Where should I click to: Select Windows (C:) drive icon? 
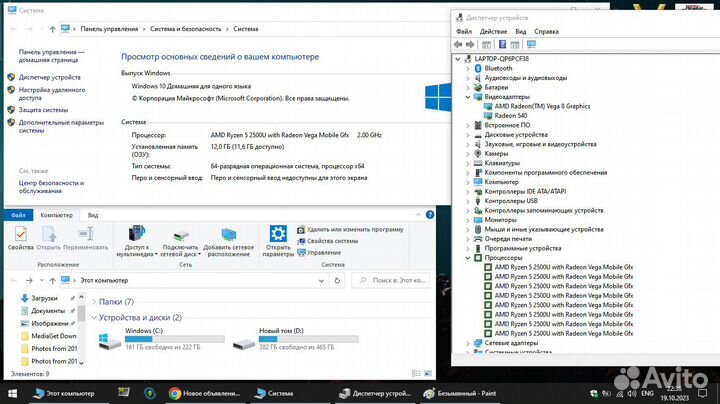pos(110,341)
